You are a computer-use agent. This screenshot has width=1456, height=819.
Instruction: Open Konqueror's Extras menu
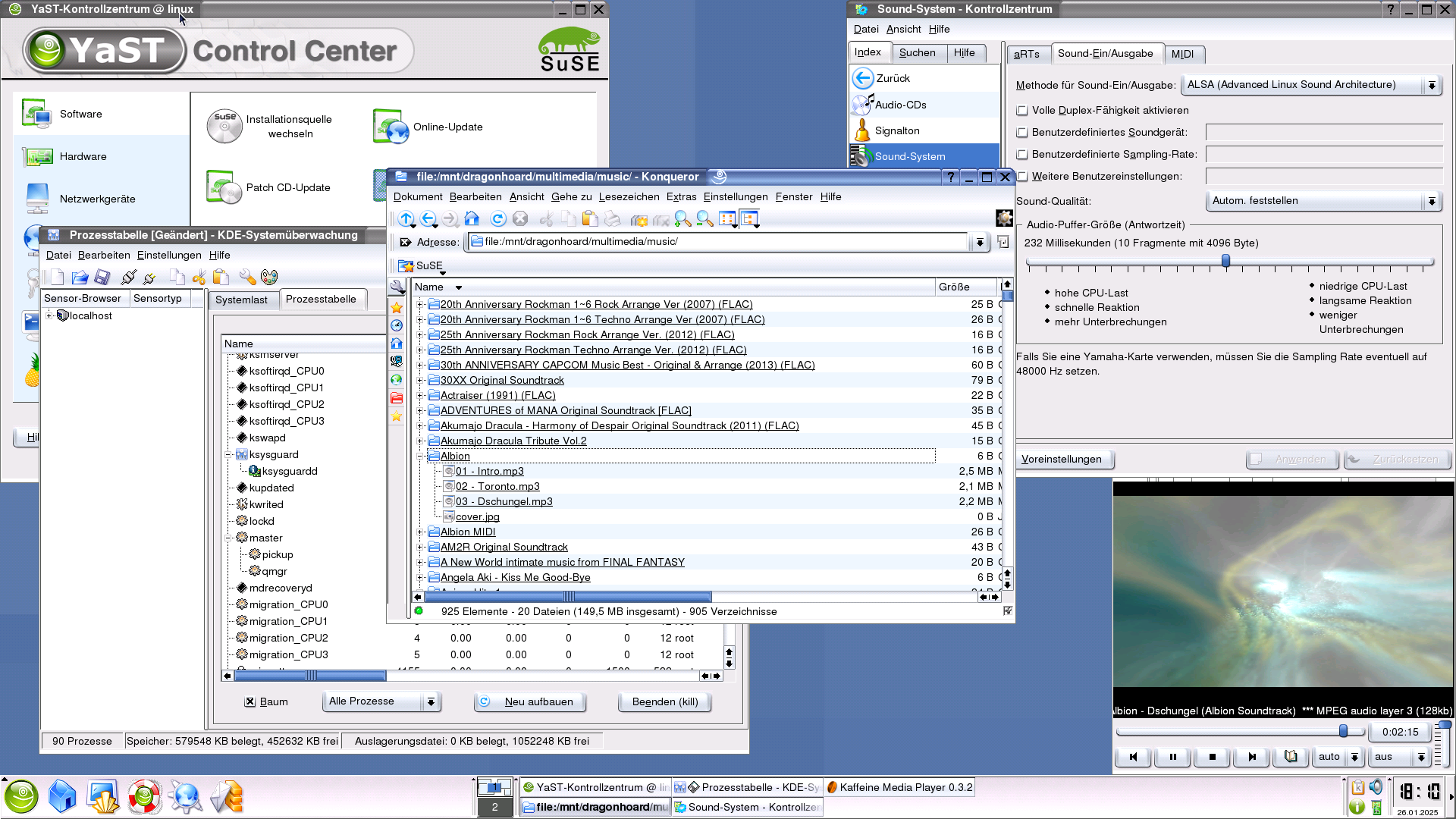pos(681,197)
